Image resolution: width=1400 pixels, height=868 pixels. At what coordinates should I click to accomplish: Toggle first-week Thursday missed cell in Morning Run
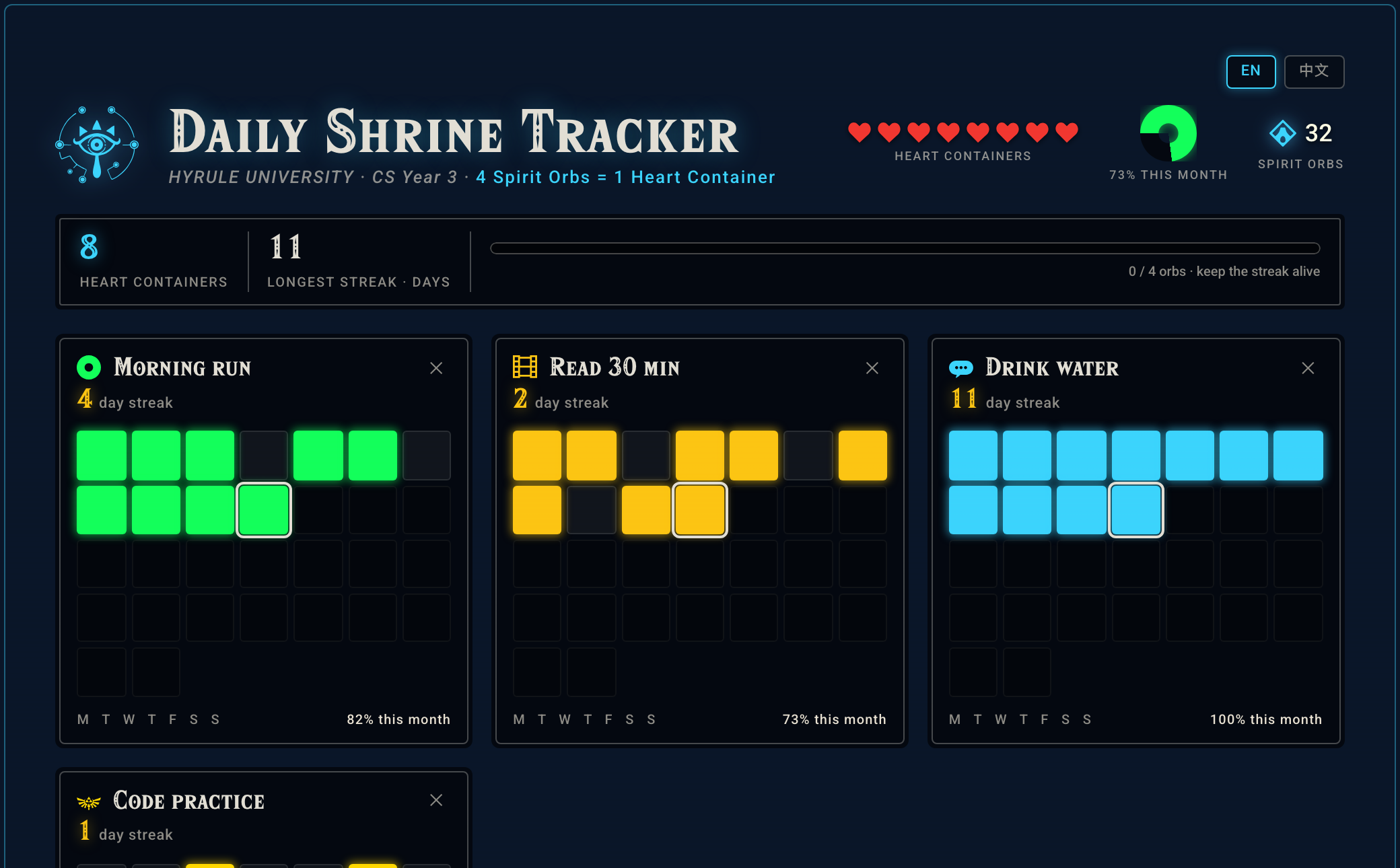tap(264, 456)
